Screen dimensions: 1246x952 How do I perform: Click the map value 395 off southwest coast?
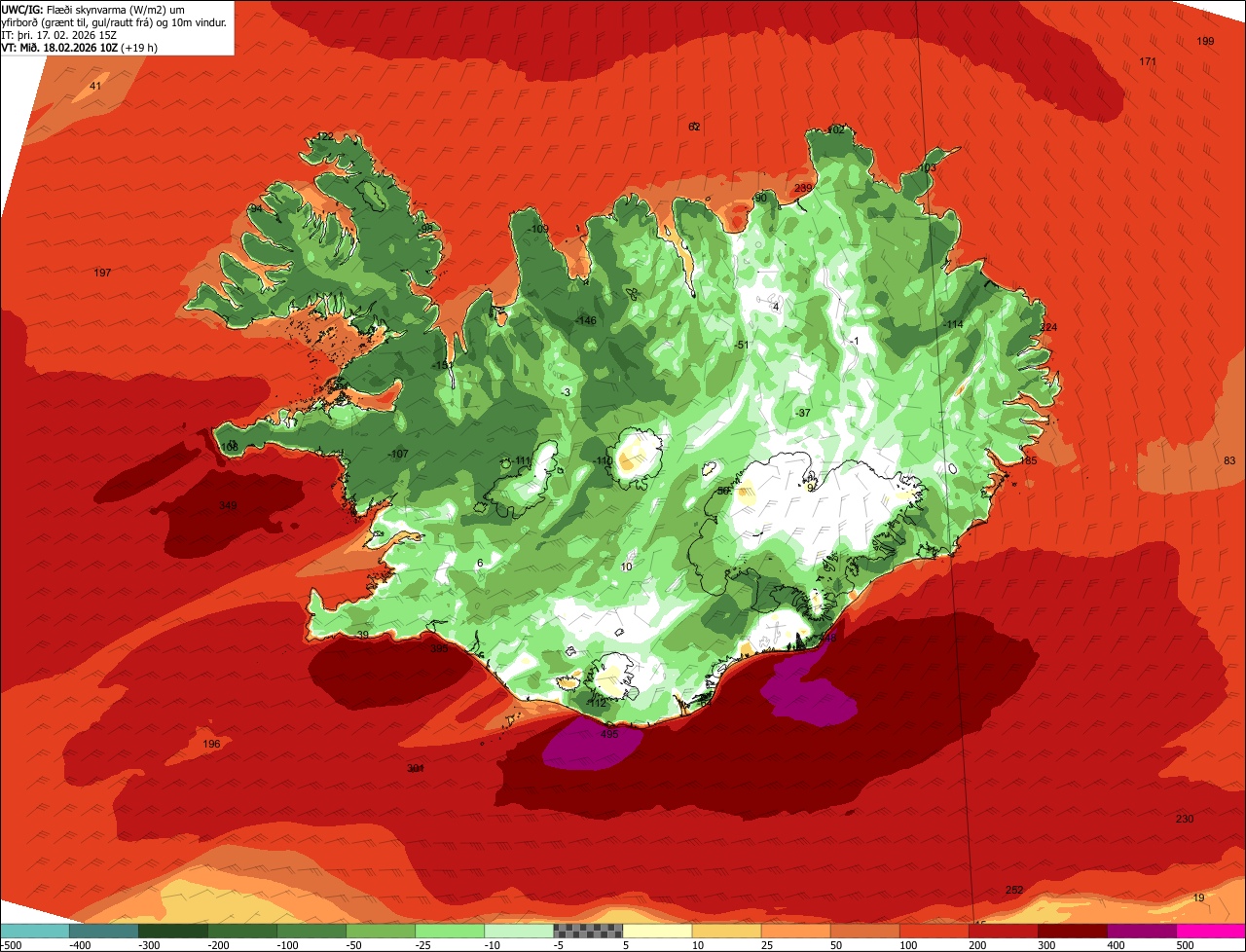(x=439, y=647)
